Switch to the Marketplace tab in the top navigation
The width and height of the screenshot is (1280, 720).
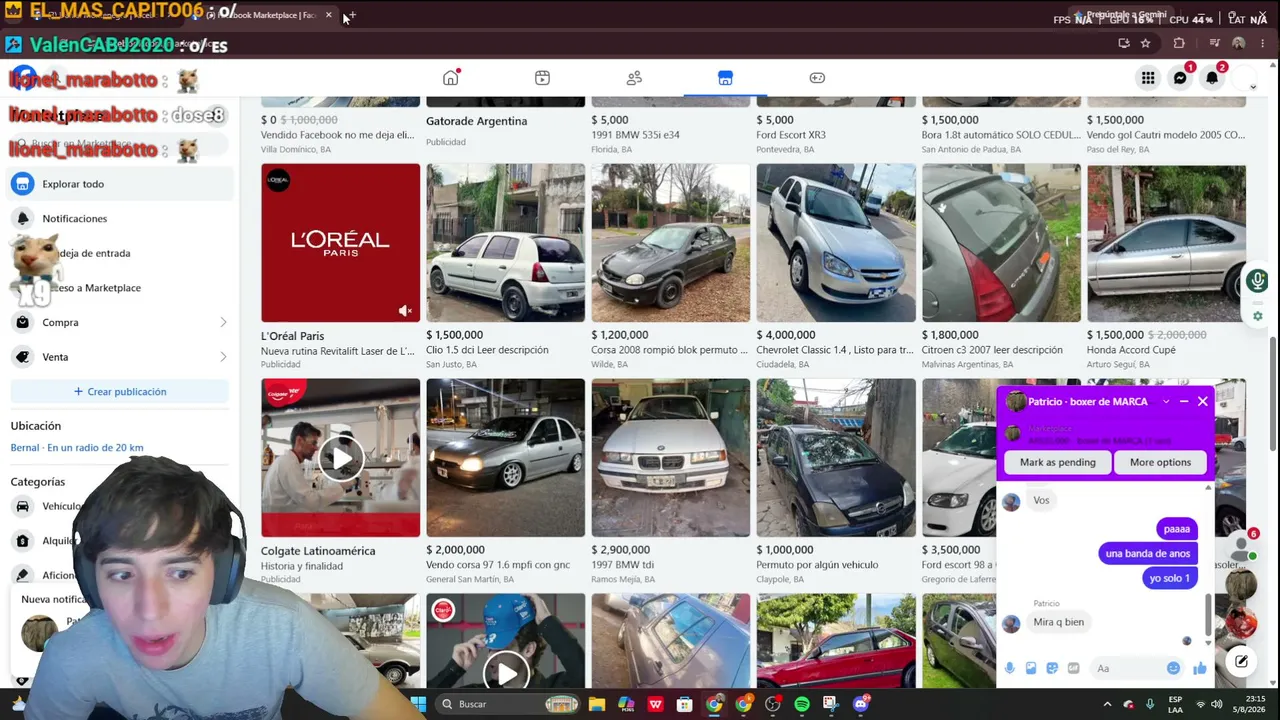(725, 78)
